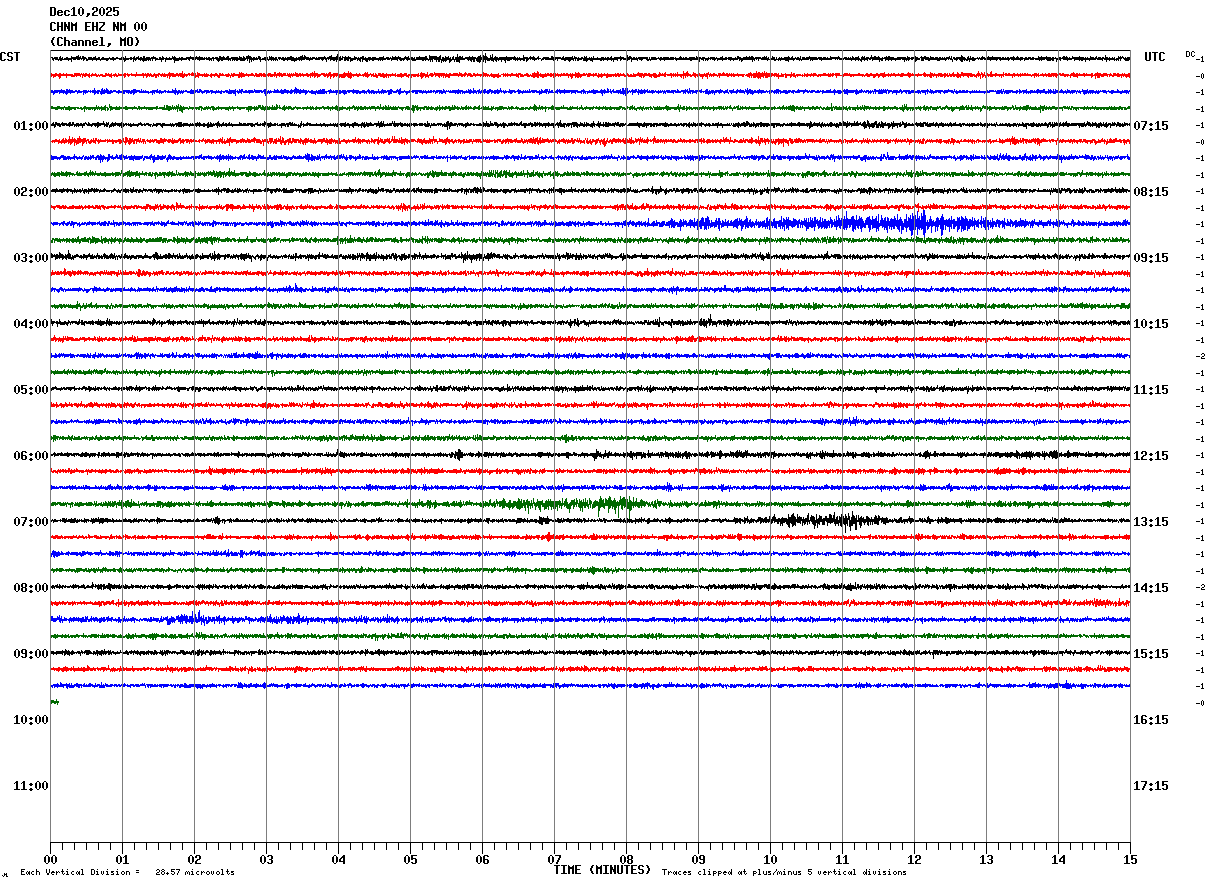The width and height of the screenshot is (1210, 886).
Task: Select the 06:00 CST time label
Action: [30, 455]
